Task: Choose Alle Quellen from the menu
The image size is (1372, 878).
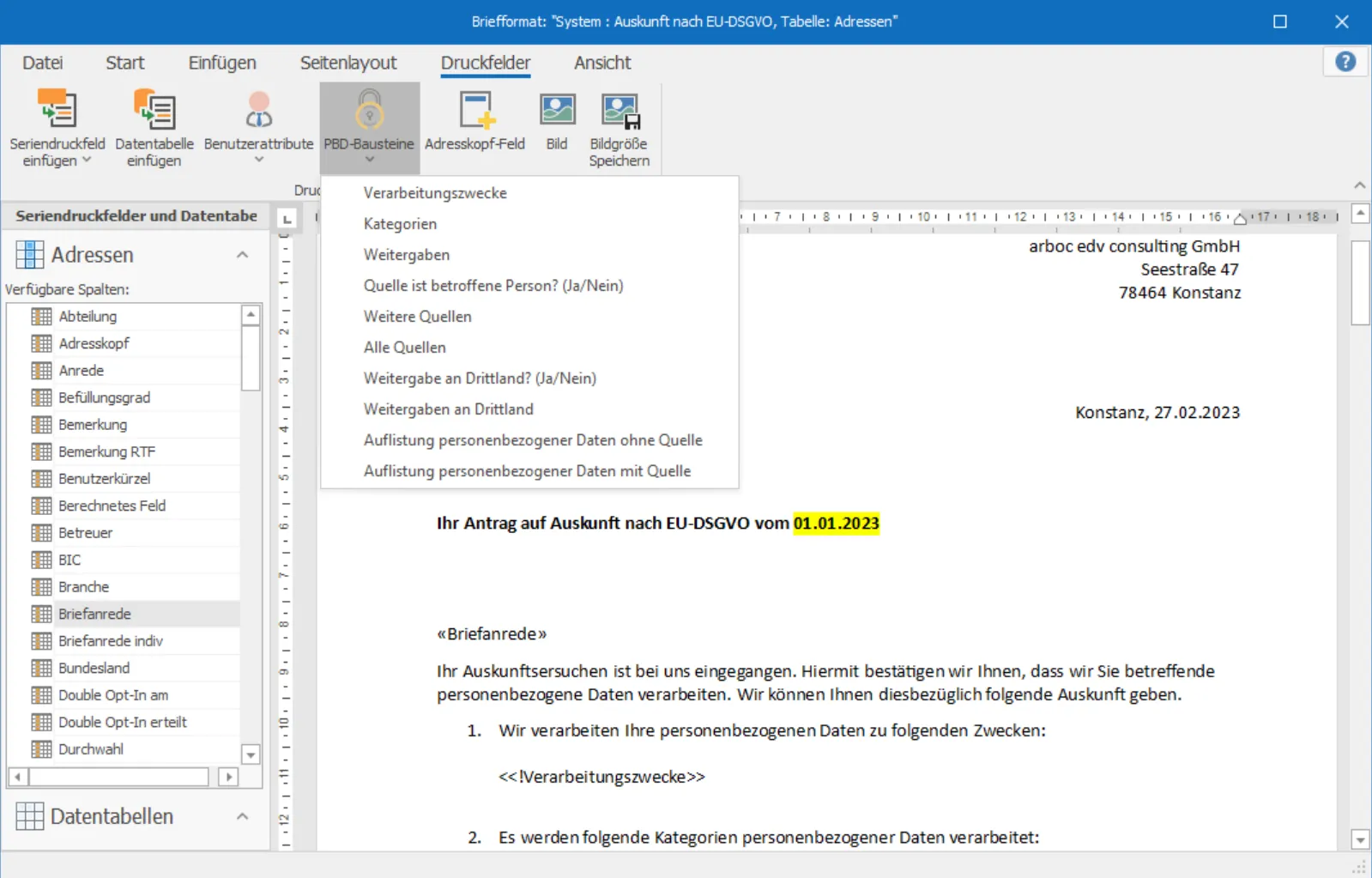Action: [x=529, y=348]
